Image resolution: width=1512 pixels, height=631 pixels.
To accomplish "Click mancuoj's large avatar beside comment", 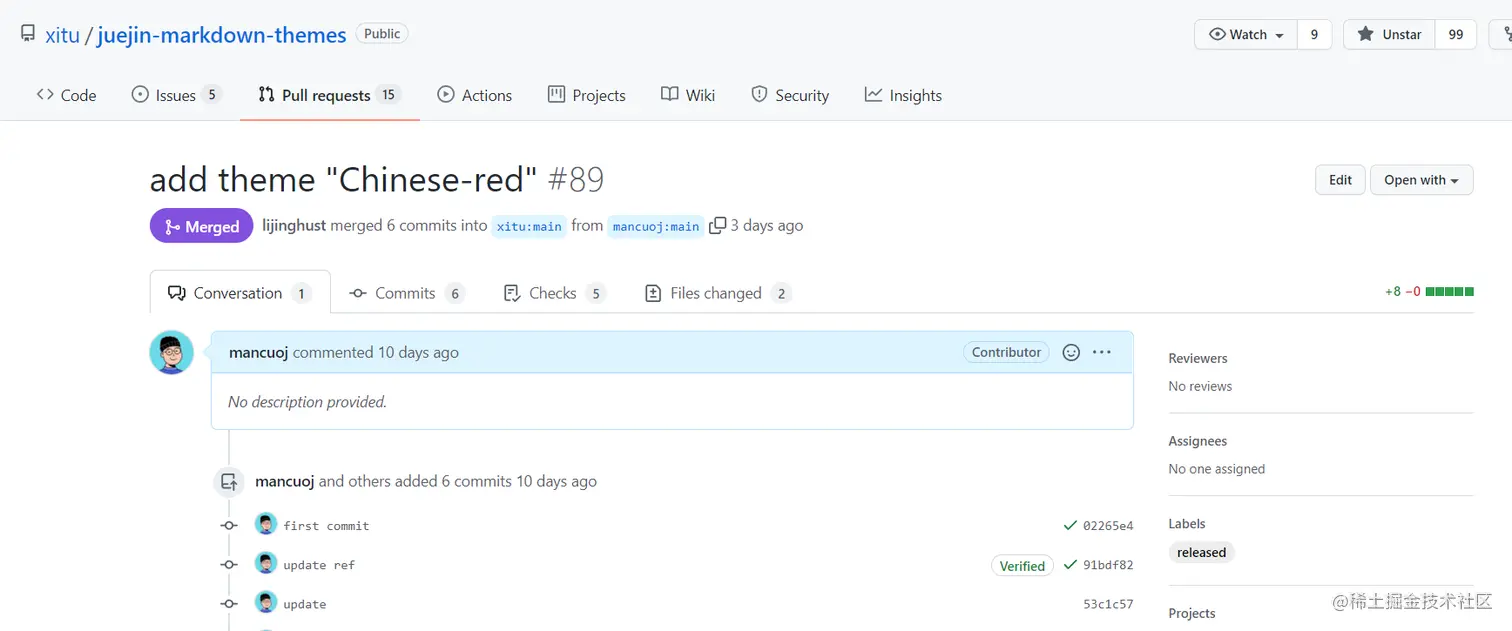I will pyautogui.click(x=172, y=352).
